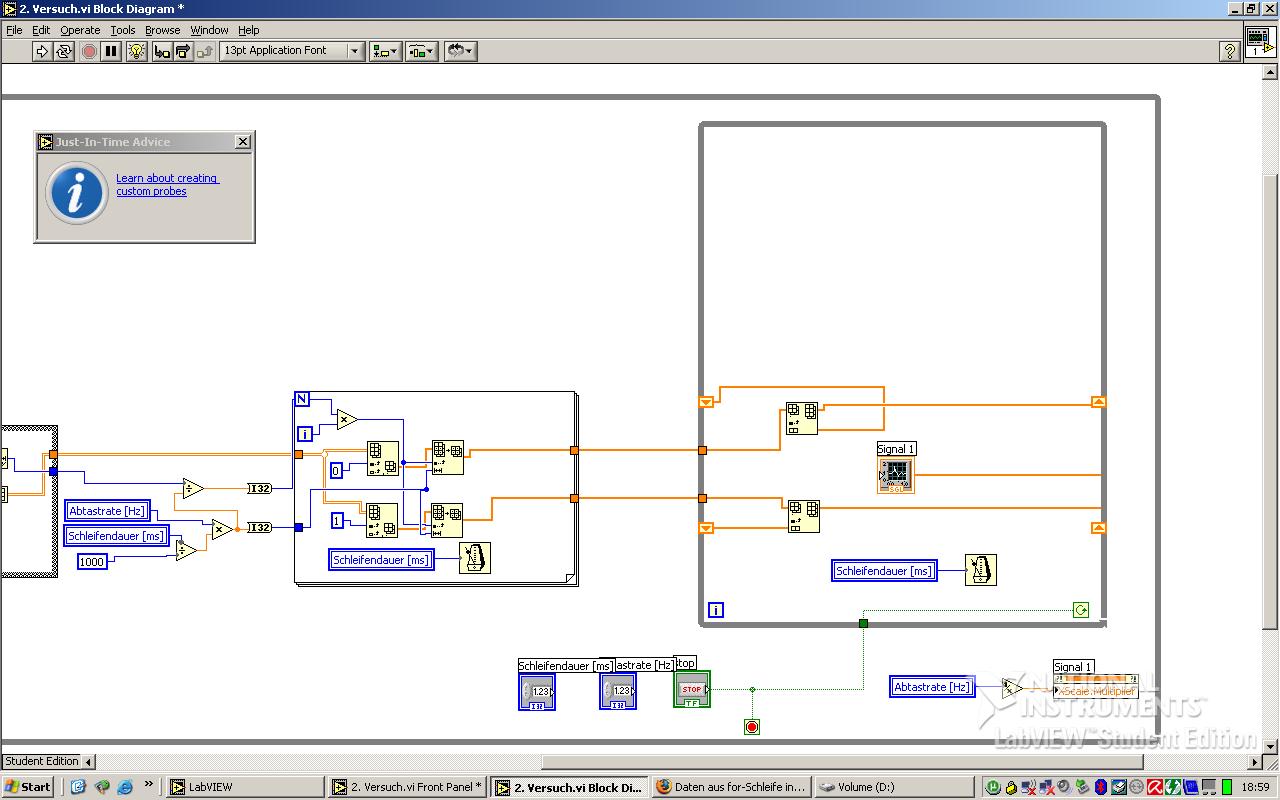Start Run Continuously from the toolbar
This screenshot has width=1280, height=800.
[64, 51]
